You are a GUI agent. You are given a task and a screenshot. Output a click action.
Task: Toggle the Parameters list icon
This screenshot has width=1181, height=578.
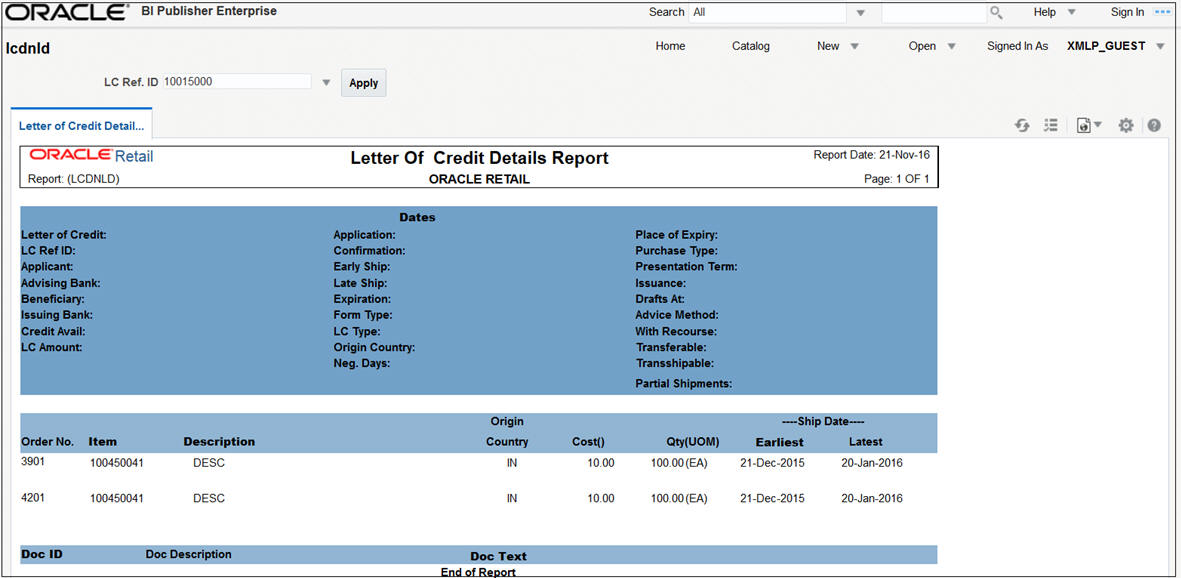pyautogui.click(x=1051, y=126)
